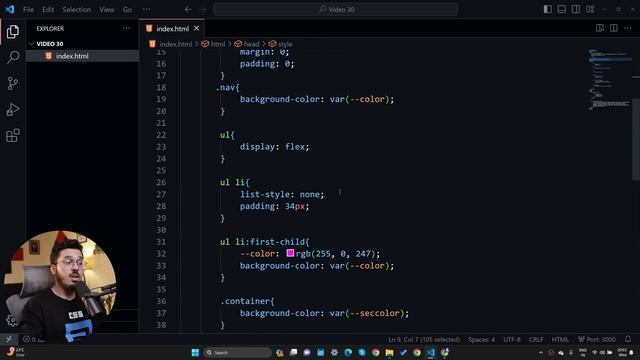Show hidden system tray icons

(x=541, y=352)
